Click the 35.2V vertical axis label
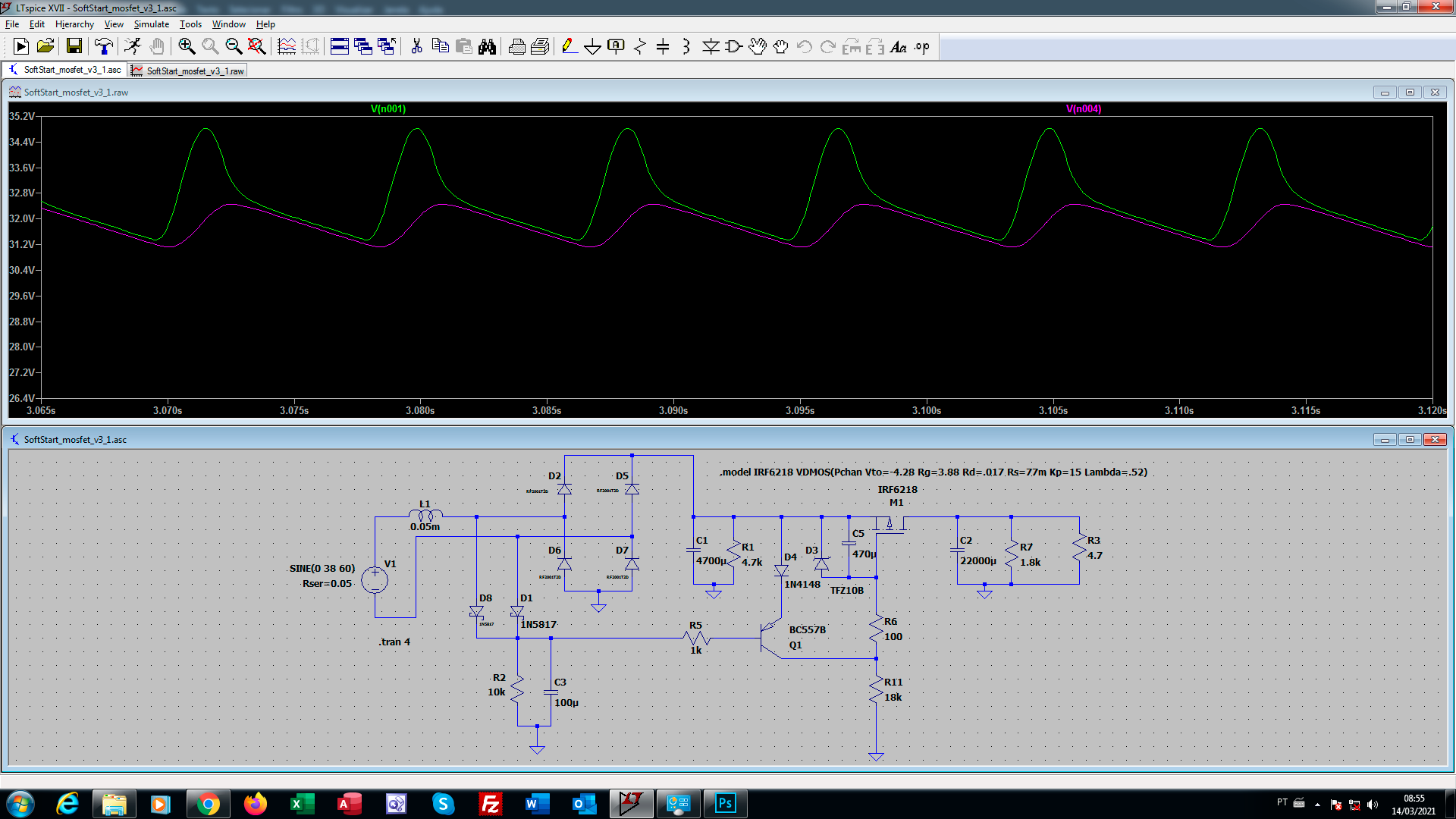Screen dimensions: 1456x819 [x=22, y=116]
